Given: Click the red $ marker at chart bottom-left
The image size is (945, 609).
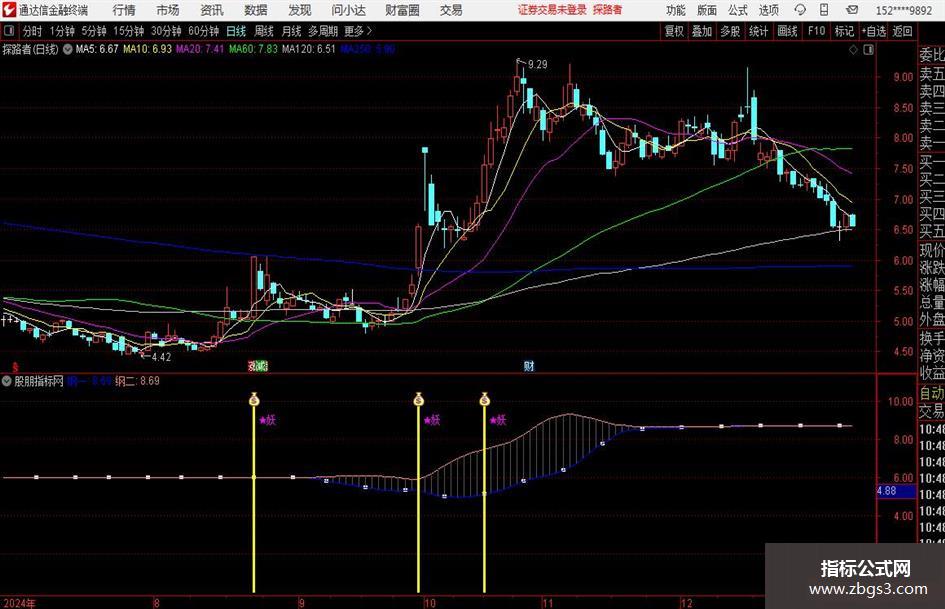Looking at the screenshot, I should pyautogui.click(x=15, y=367).
